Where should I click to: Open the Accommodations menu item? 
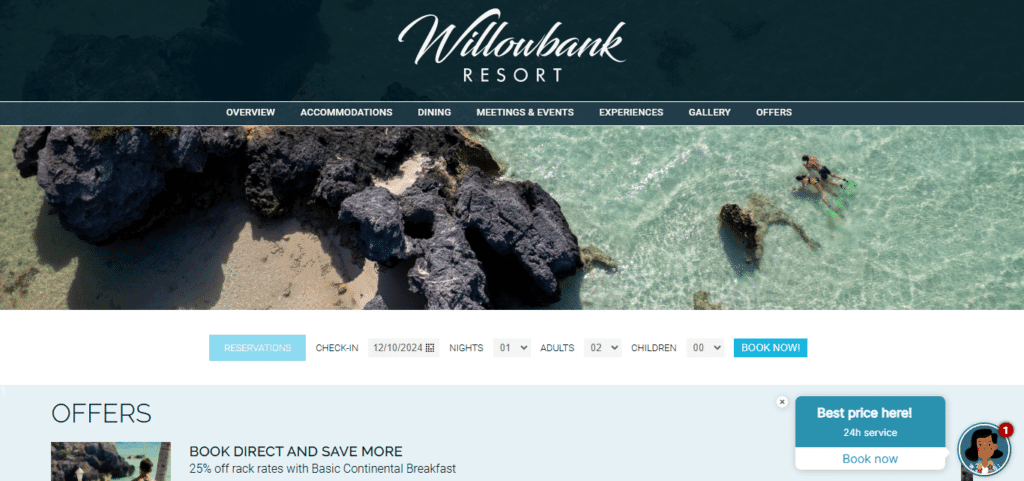point(346,112)
